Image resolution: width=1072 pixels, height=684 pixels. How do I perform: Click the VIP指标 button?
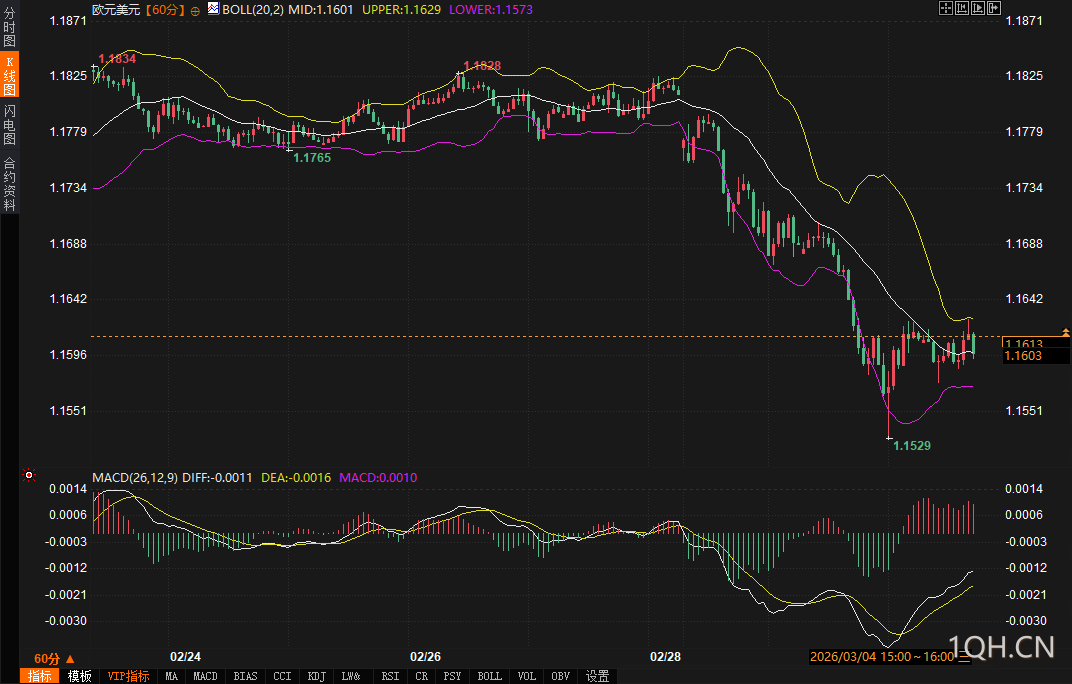(x=128, y=676)
